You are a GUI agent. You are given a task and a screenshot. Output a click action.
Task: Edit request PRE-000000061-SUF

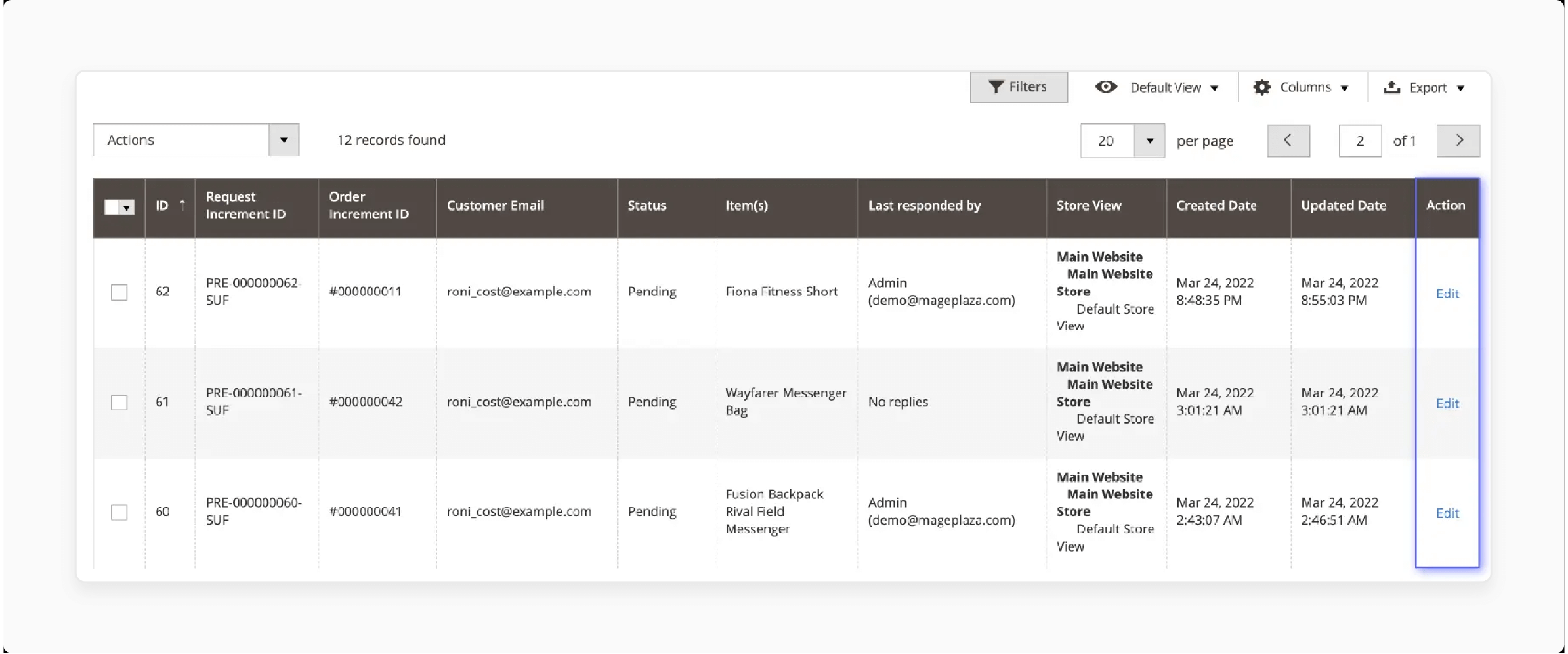tap(1447, 403)
